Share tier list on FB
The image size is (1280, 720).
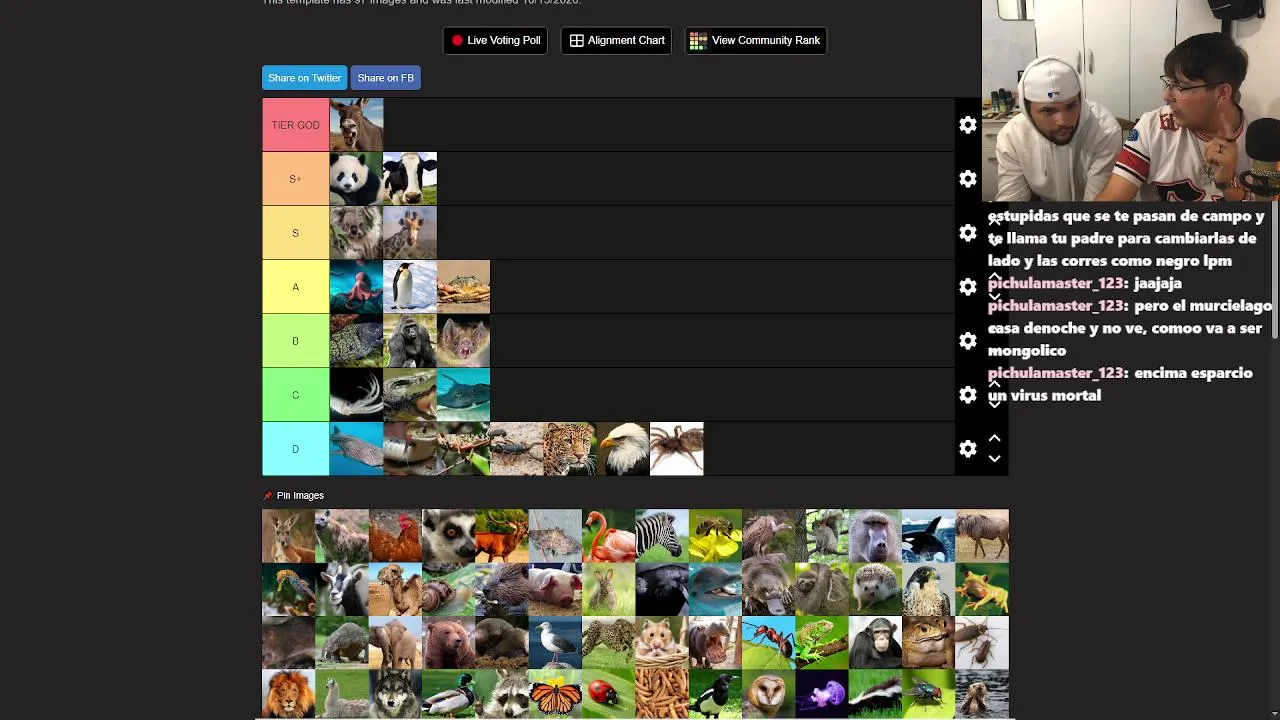(385, 78)
